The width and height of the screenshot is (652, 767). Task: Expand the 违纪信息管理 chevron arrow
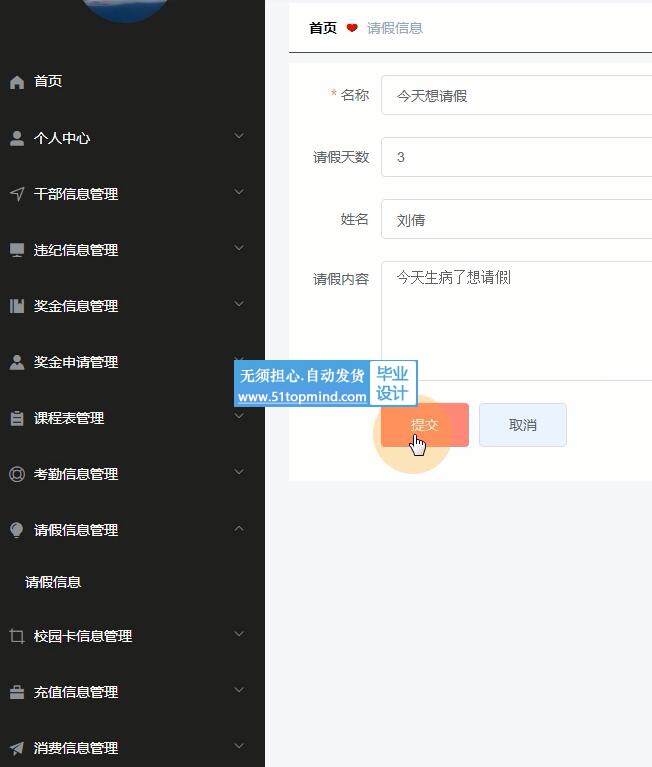click(x=238, y=248)
